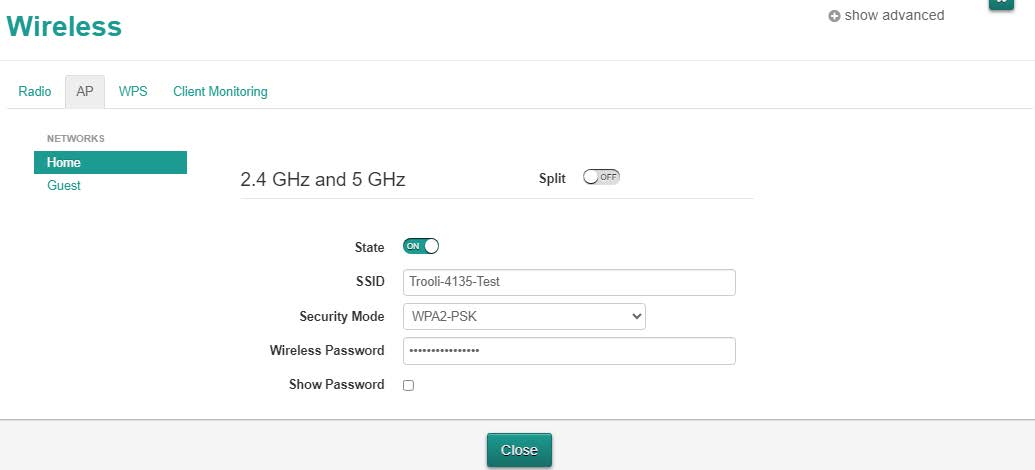Tick the Show Password checkbox

(408, 385)
